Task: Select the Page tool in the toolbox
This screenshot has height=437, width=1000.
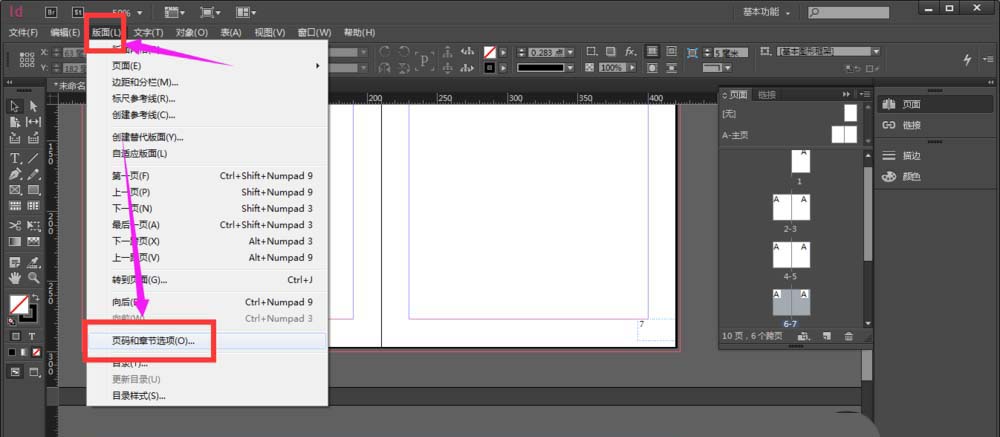Action: coord(15,122)
